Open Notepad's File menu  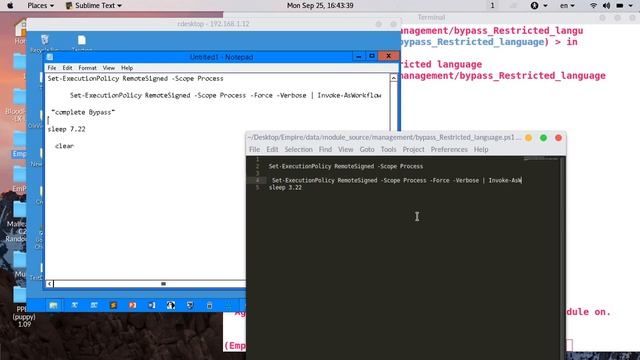(52, 68)
